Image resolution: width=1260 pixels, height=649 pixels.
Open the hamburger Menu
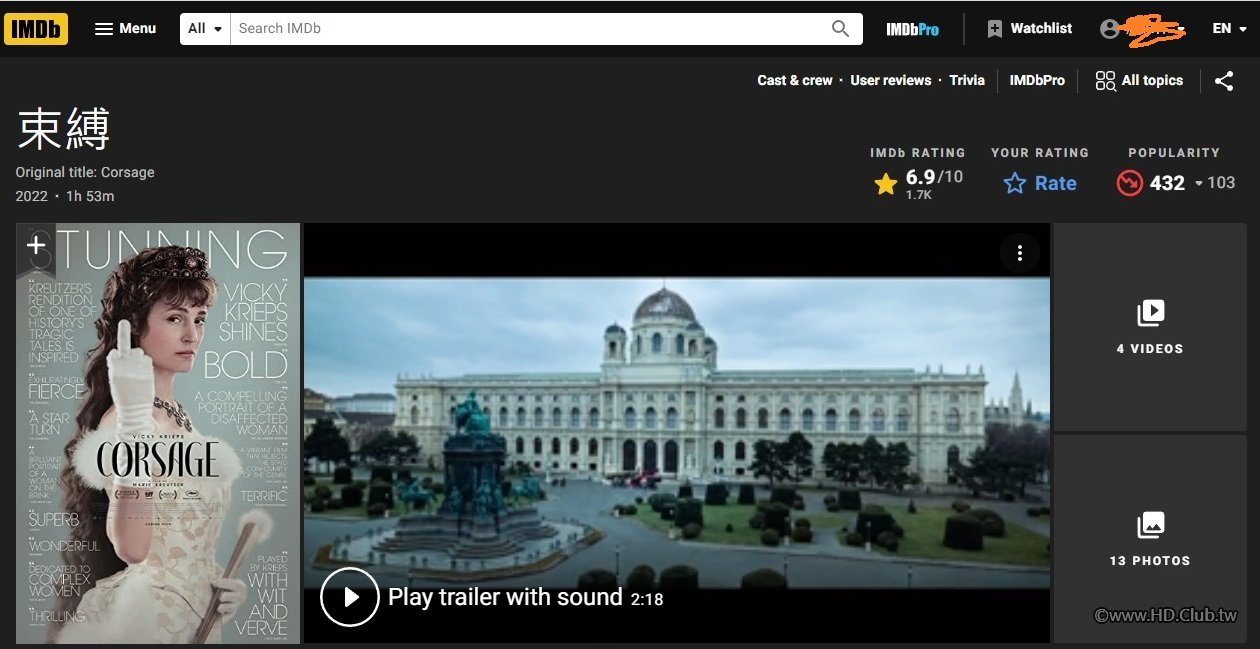pos(125,28)
